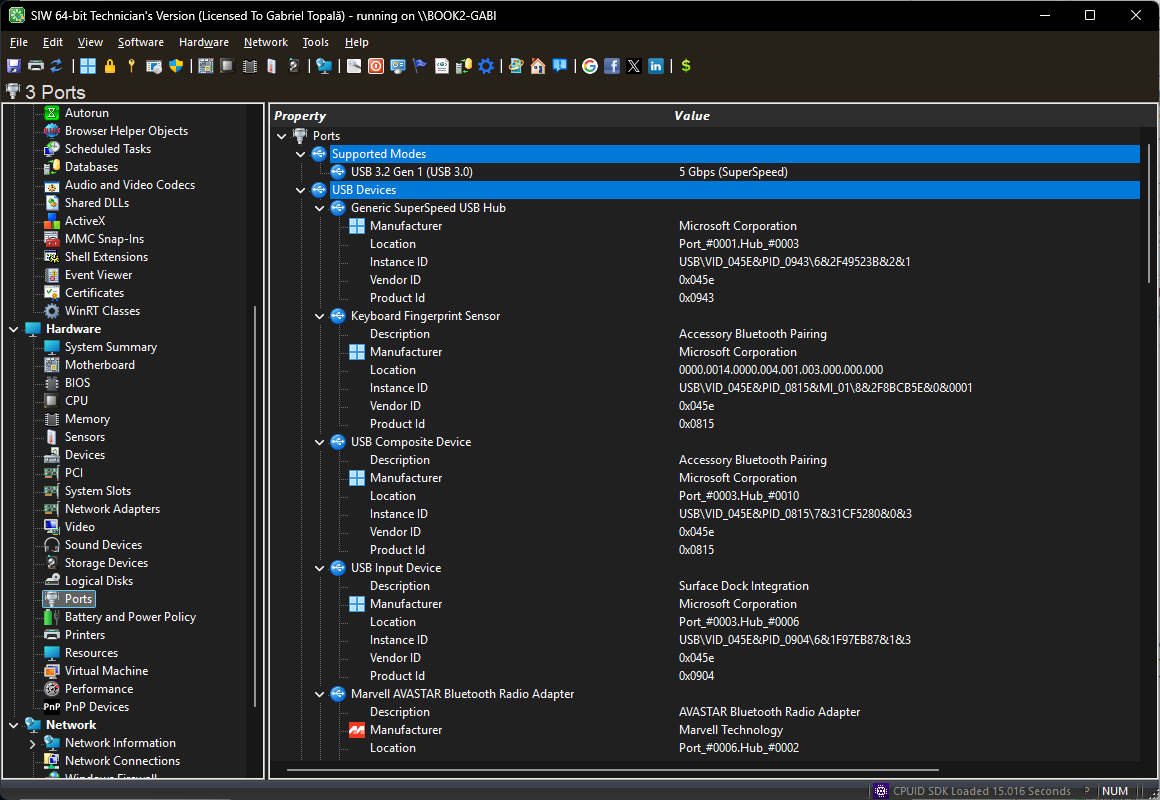Collapse the Network tree section
The height and width of the screenshot is (800, 1160).
click(14, 725)
